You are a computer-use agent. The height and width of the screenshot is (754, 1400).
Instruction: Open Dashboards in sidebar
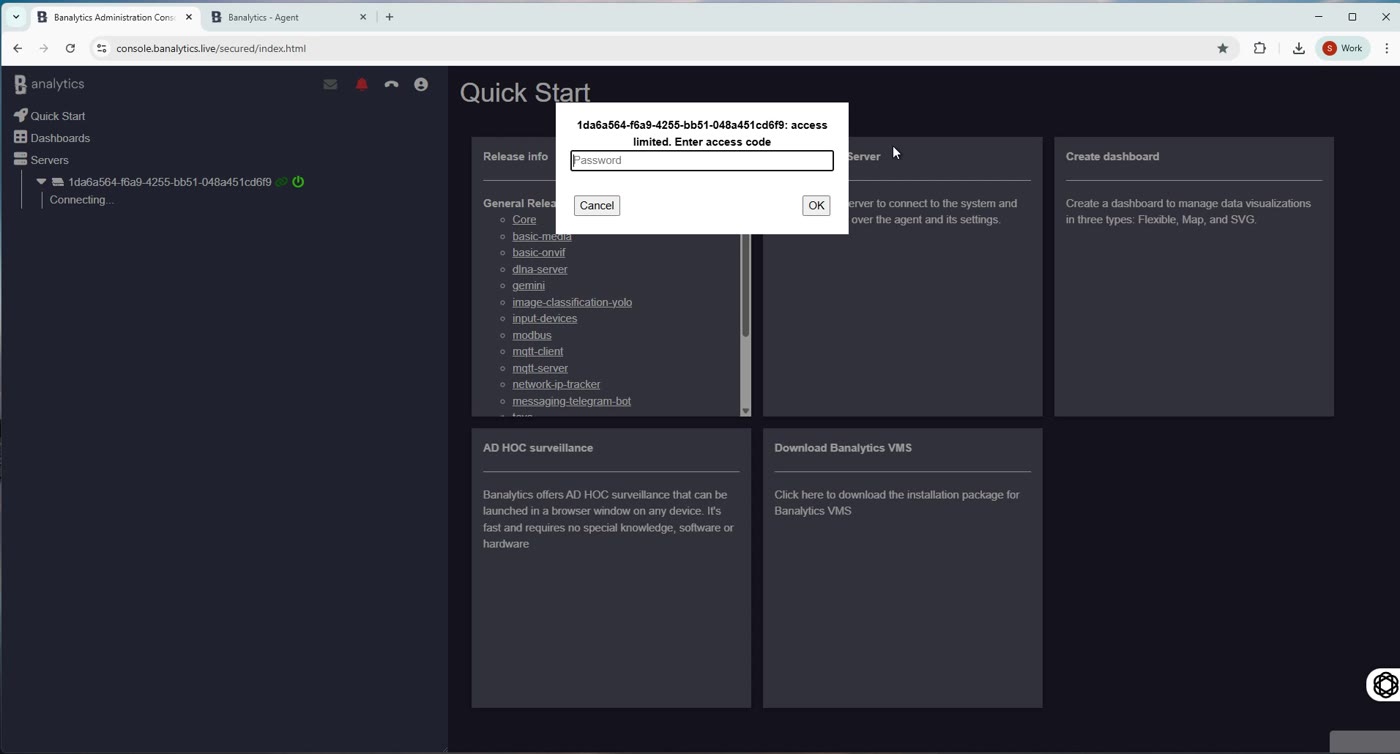(x=60, y=138)
